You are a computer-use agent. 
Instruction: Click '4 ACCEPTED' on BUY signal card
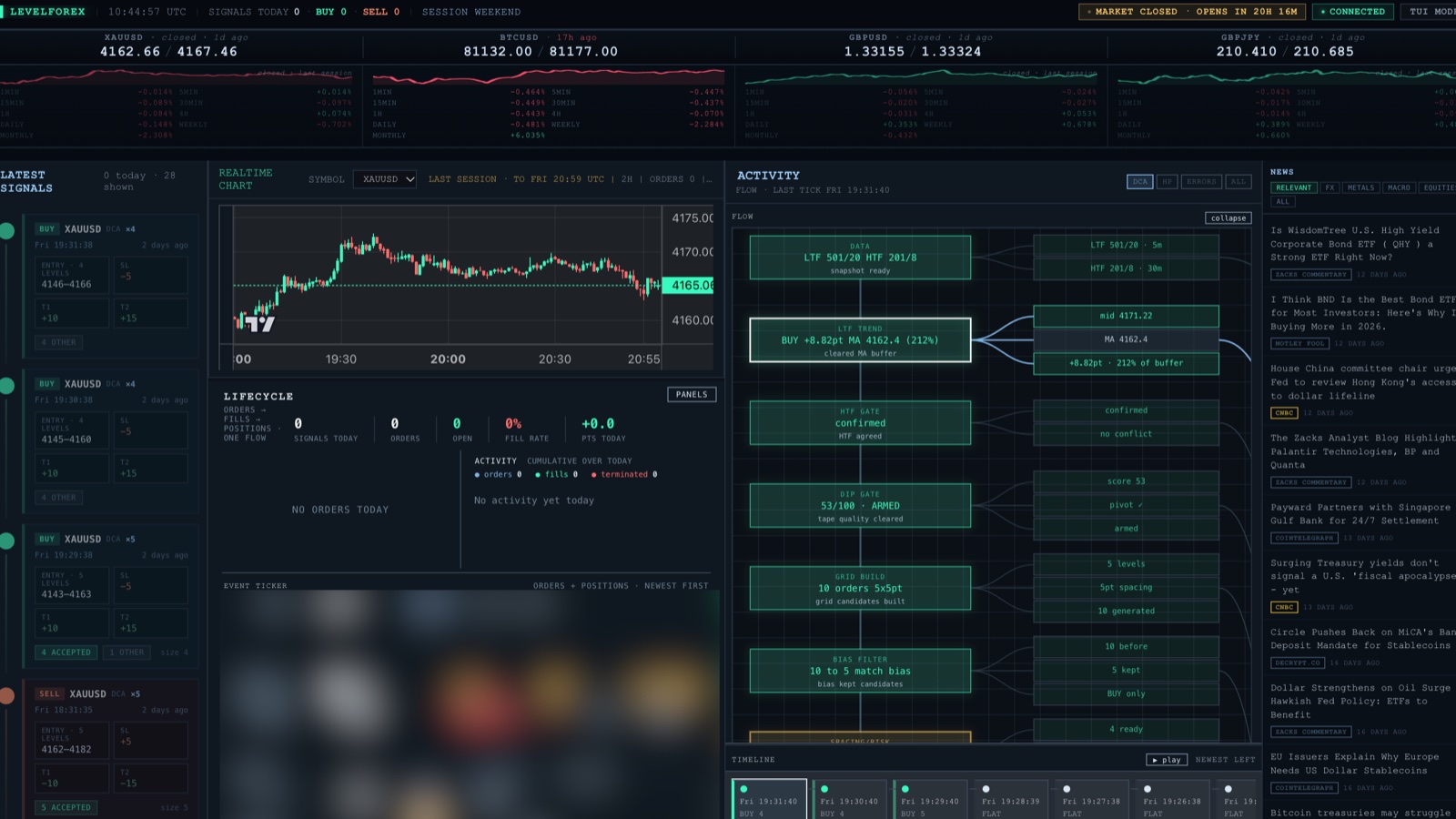[66, 652]
